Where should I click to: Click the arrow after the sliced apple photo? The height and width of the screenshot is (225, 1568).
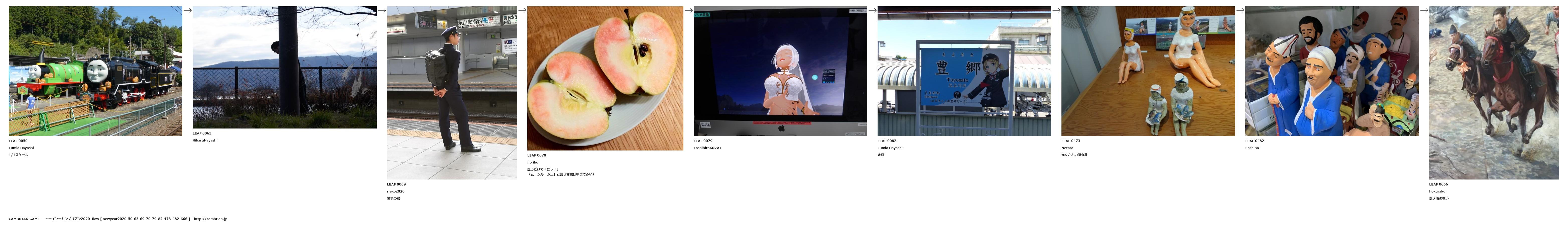(688, 10)
